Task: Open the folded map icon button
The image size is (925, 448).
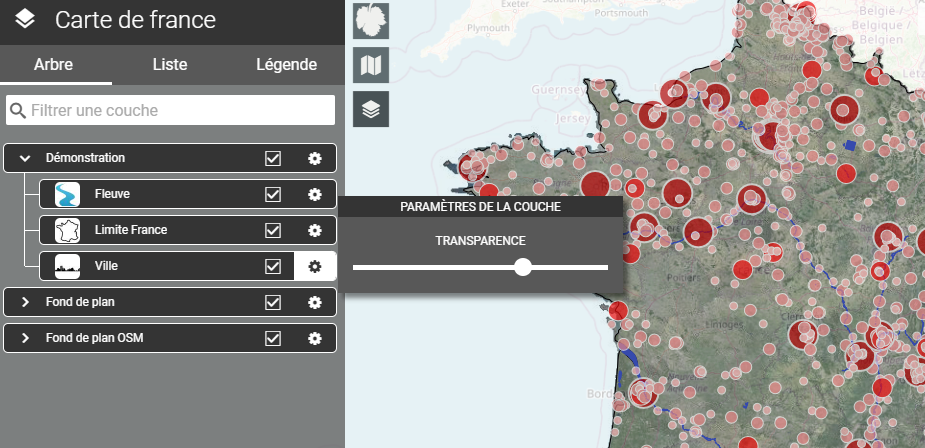Action: (x=371, y=65)
